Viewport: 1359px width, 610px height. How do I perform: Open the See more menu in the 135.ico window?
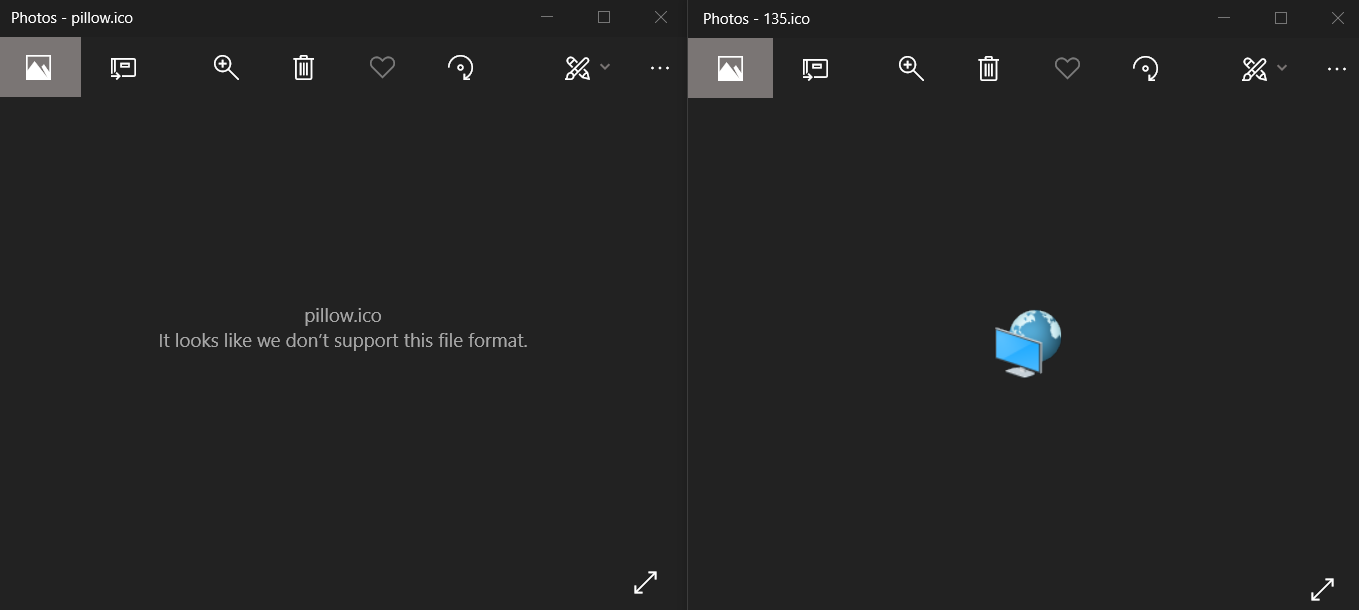click(1338, 68)
